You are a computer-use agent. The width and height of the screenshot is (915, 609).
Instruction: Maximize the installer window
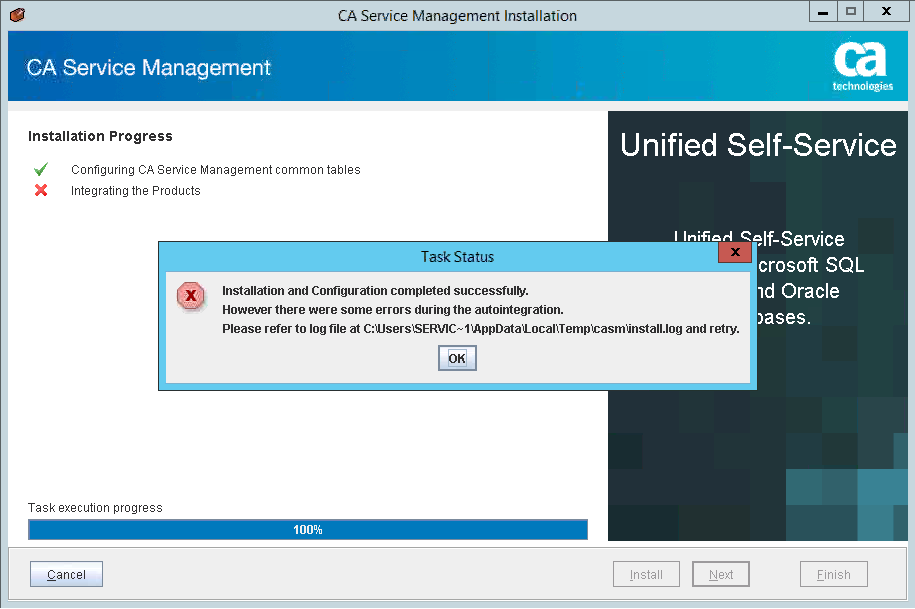851,12
